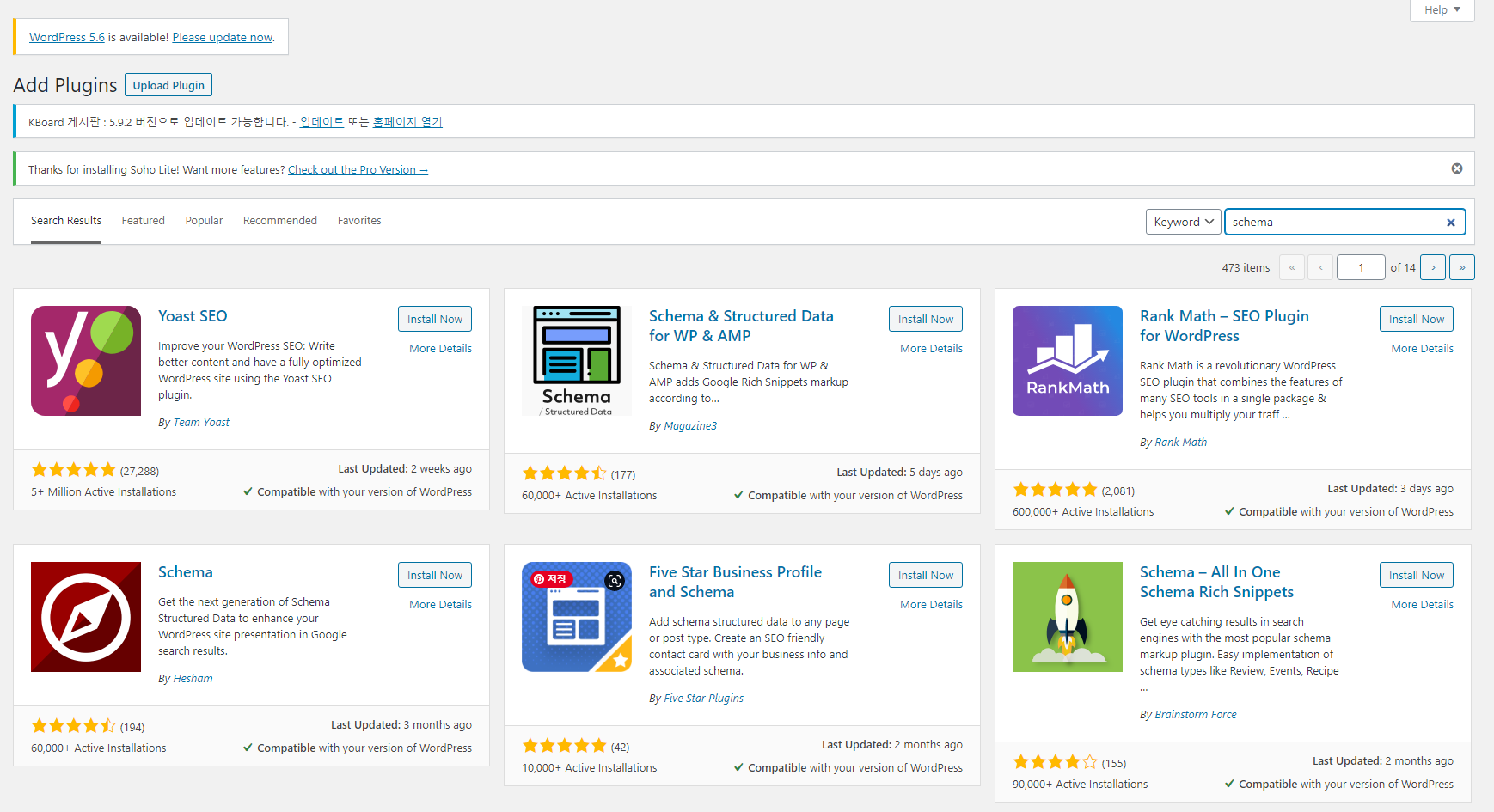The width and height of the screenshot is (1494, 812).
Task: Open the Five Star Business Profile plugin icon
Action: [577, 617]
